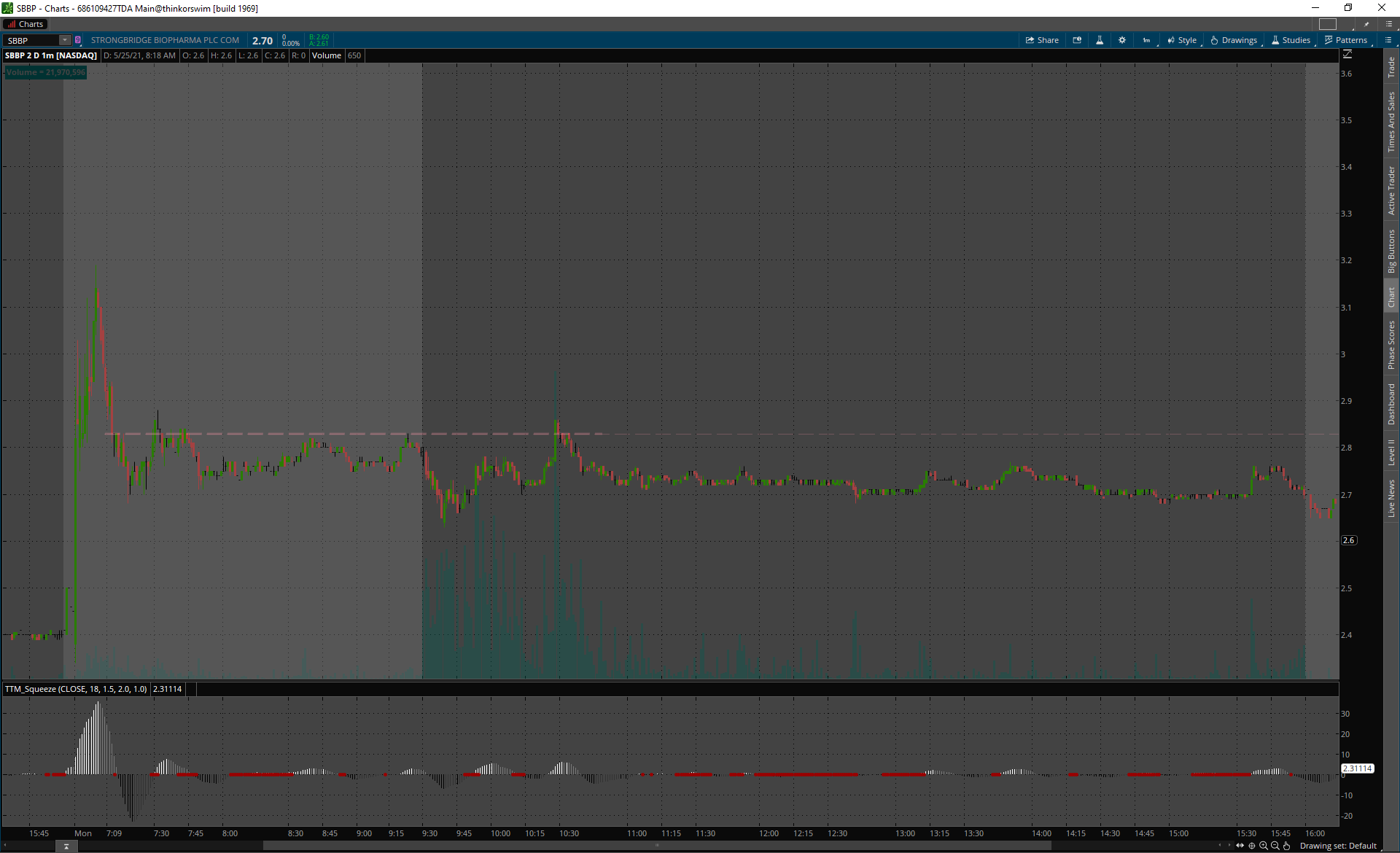Expand the 1m timeframe dropdown
Image resolution: width=1400 pixels, height=853 pixels.
(1147, 40)
